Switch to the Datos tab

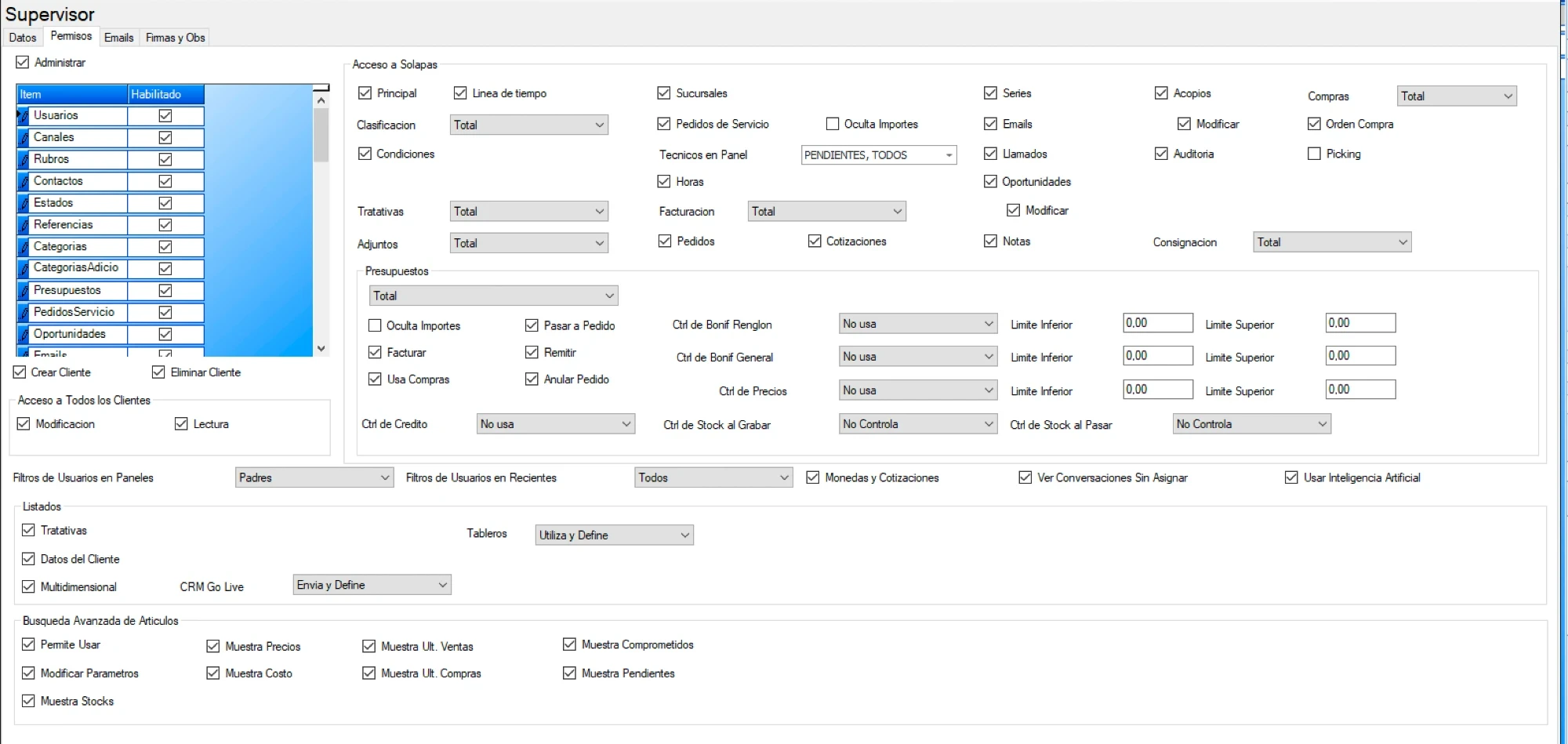(x=23, y=38)
